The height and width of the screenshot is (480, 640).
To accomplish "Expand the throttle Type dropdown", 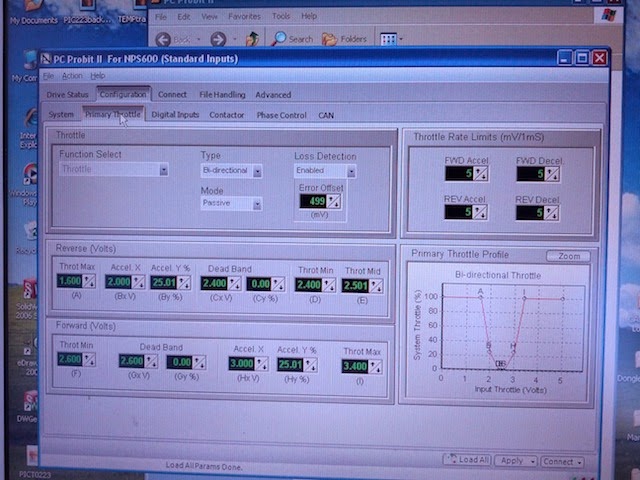I will coord(257,171).
